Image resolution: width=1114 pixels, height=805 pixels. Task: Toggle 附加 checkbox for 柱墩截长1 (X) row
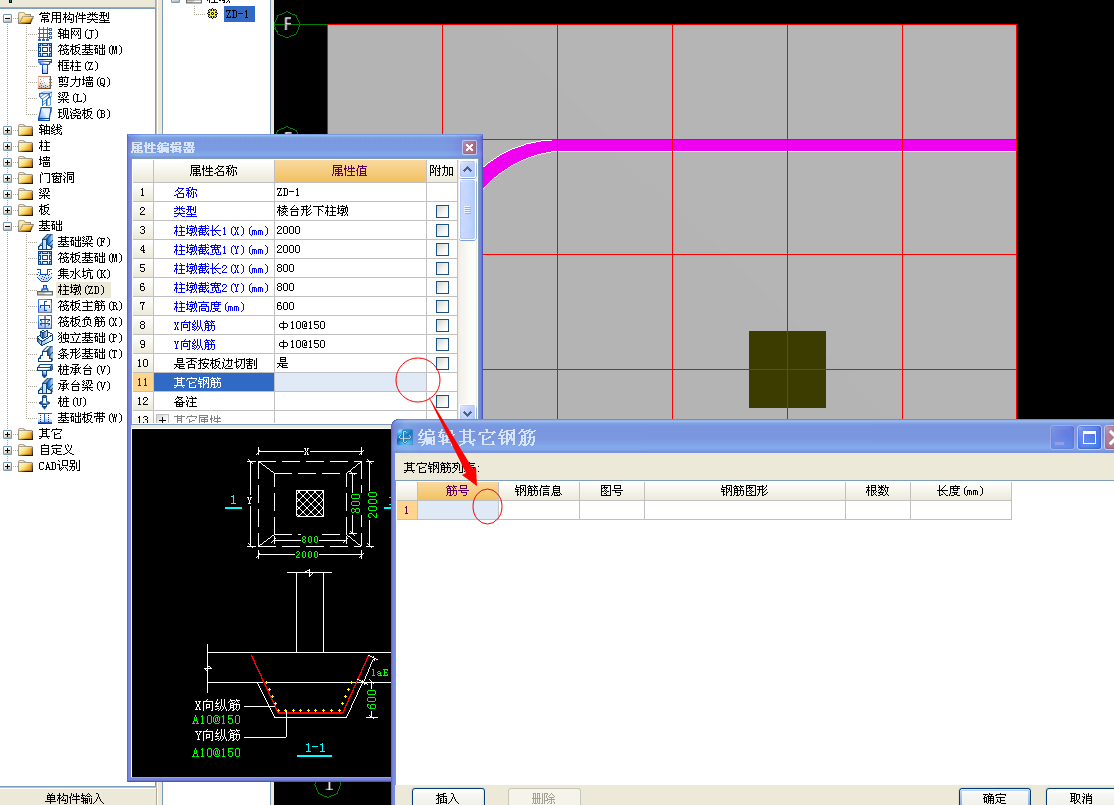point(442,230)
